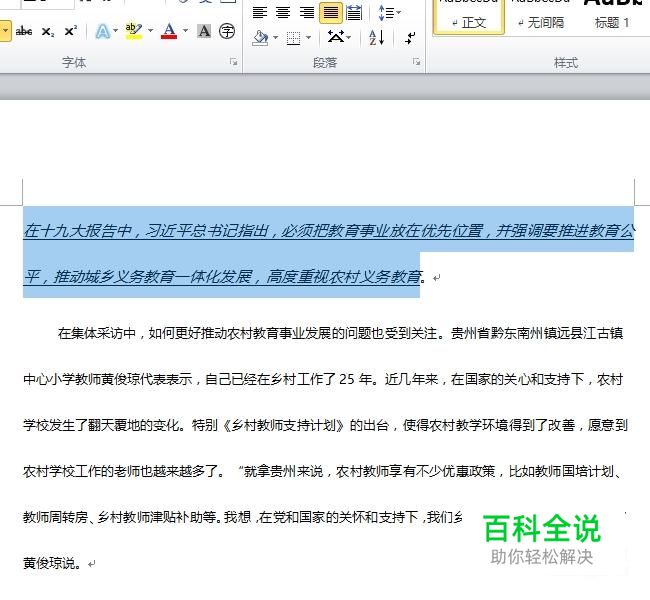Select the 标题 1 style
The width and height of the screenshot is (650, 600).
click(612, 17)
